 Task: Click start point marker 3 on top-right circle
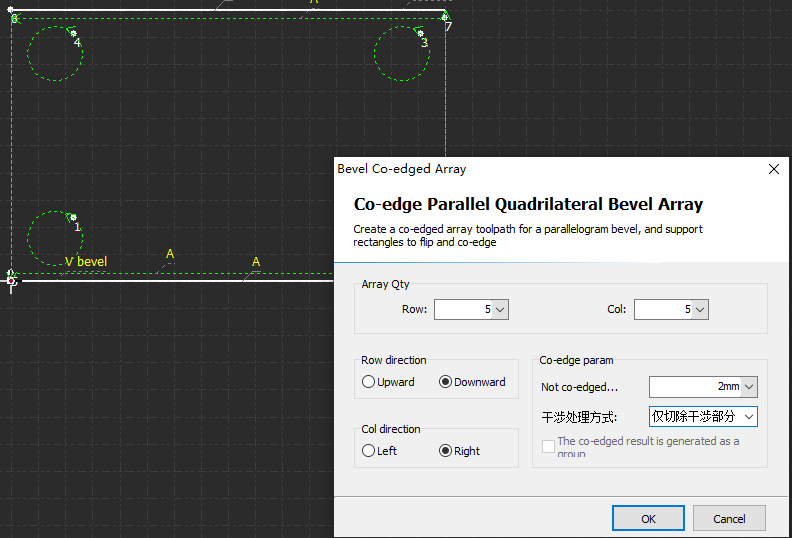coord(420,33)
